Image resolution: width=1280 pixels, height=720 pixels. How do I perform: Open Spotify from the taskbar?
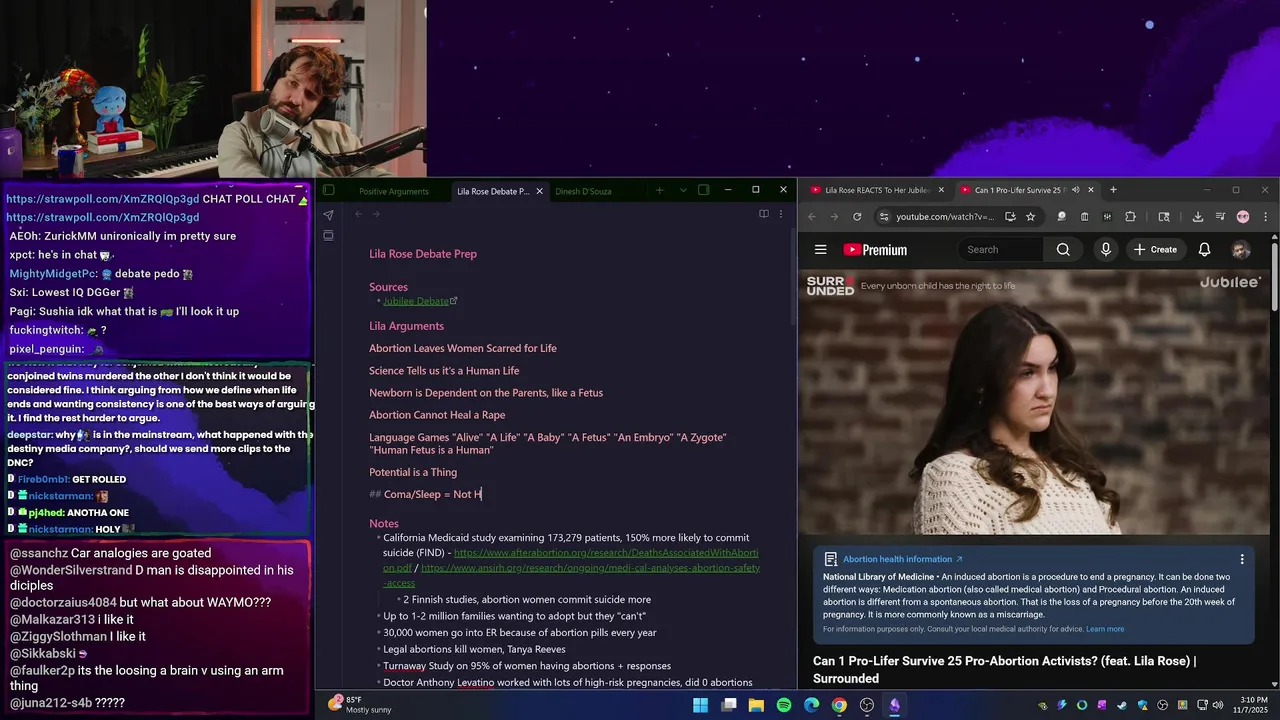click(784, 705)
